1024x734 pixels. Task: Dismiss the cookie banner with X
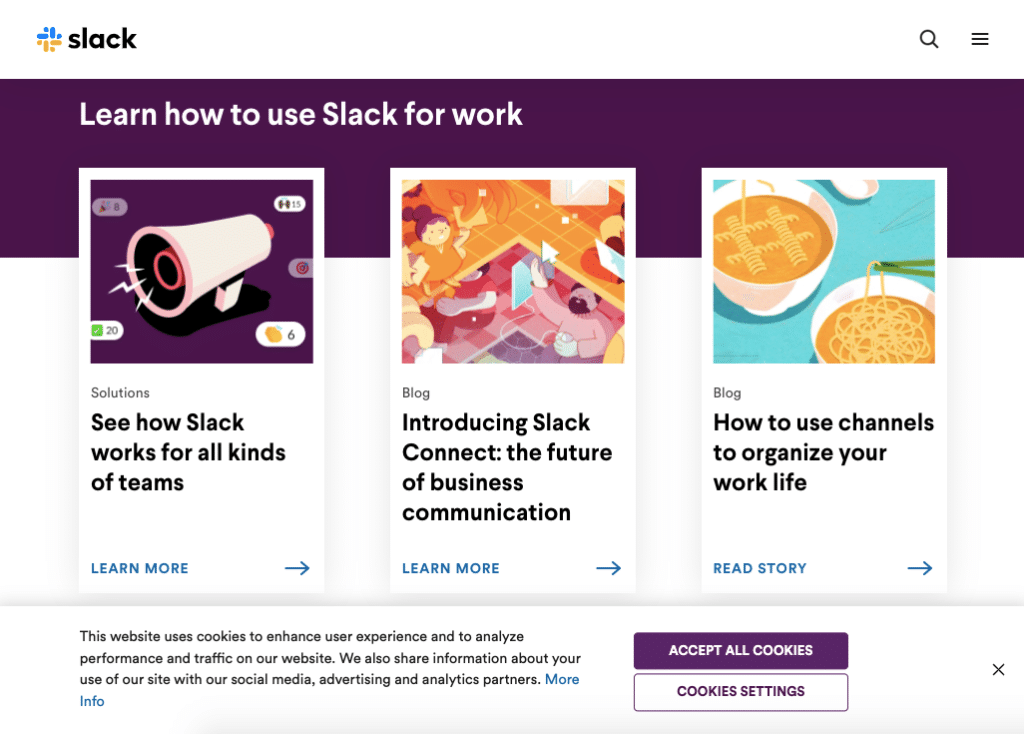pyautogui.click(x=998, y=670)
